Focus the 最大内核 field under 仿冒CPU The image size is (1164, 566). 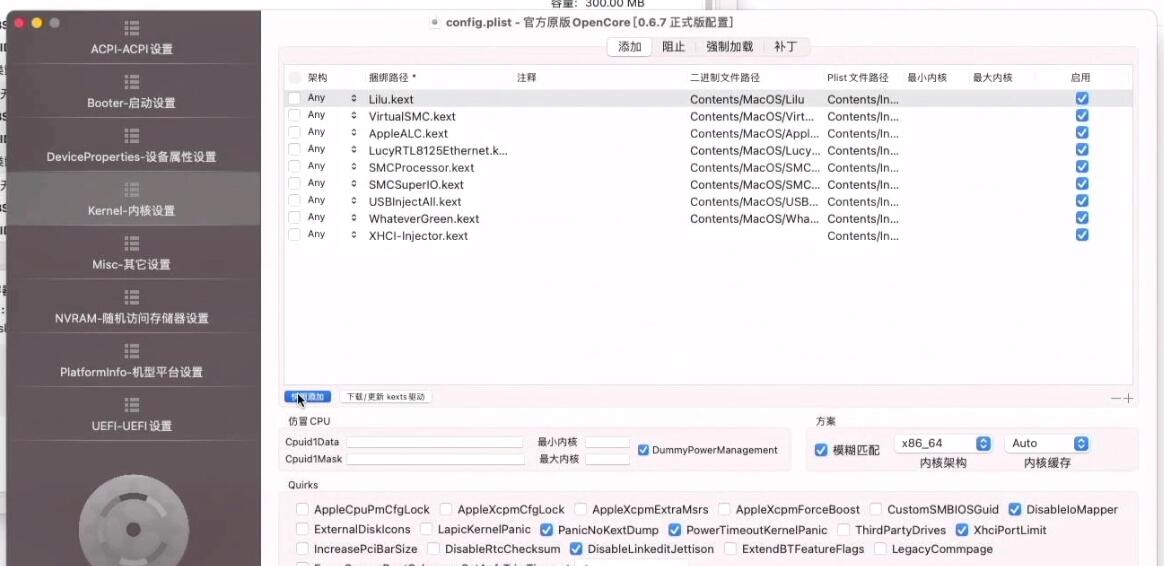[607, 459]
